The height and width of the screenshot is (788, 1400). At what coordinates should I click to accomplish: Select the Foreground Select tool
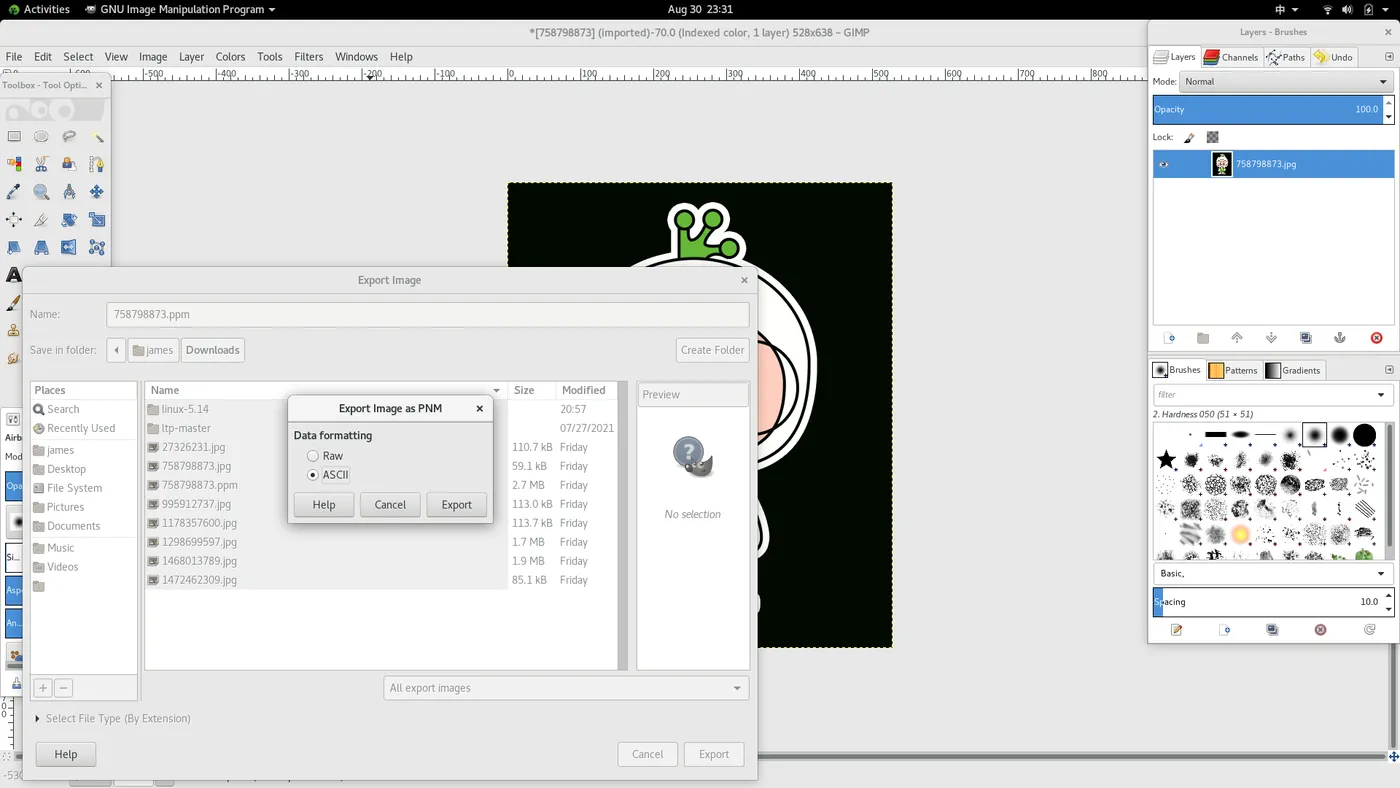[x=69, y=164]
